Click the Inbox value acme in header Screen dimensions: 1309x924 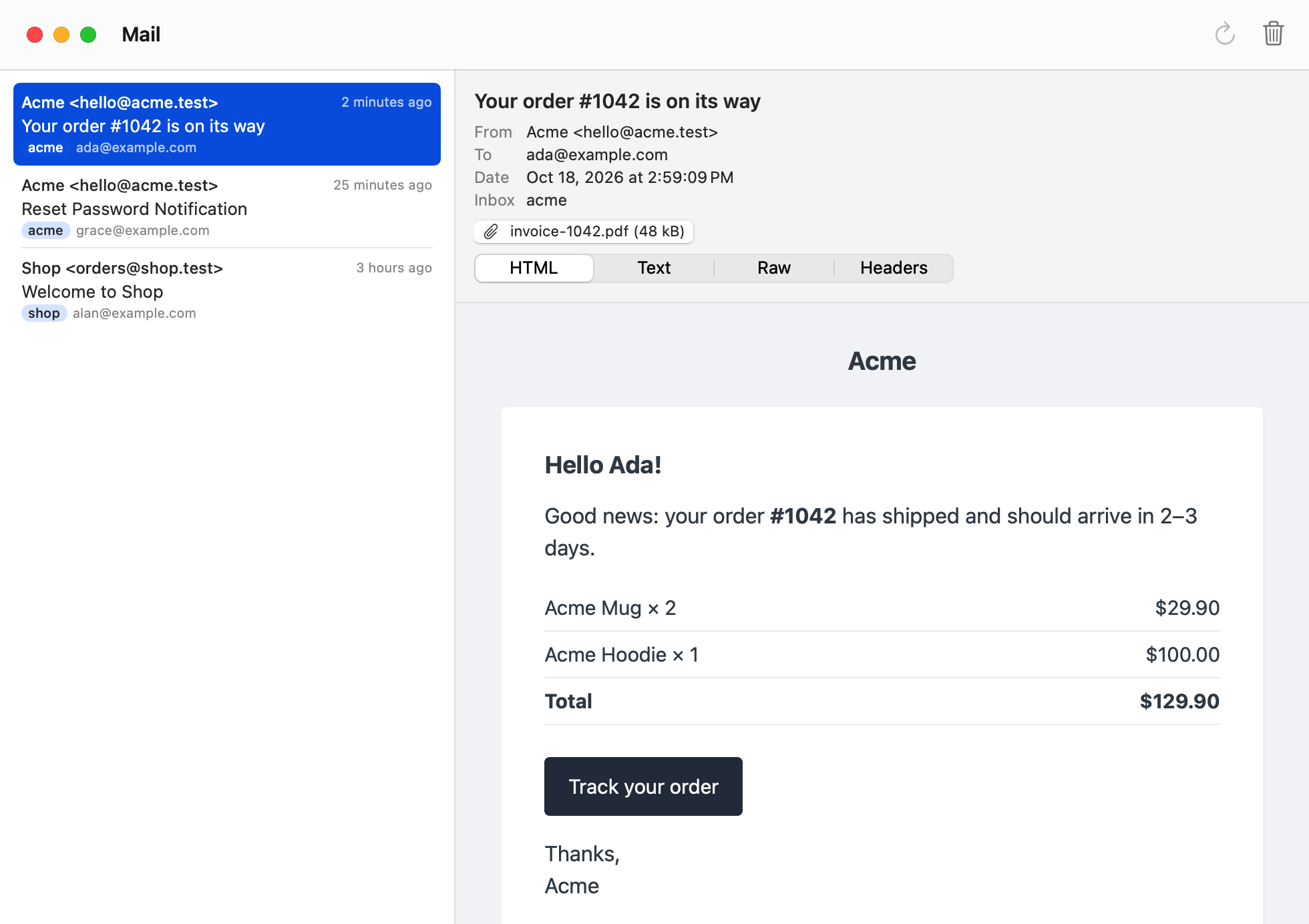point(546,200)
